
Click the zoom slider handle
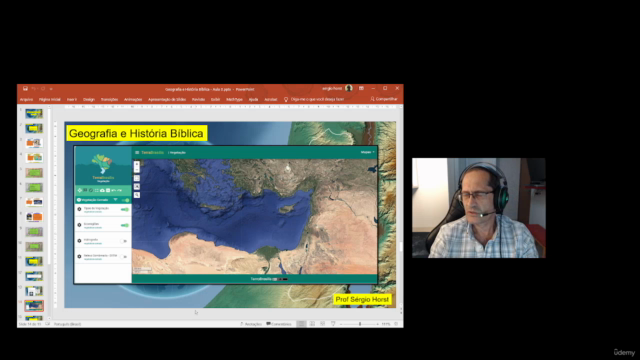(360, 324)
